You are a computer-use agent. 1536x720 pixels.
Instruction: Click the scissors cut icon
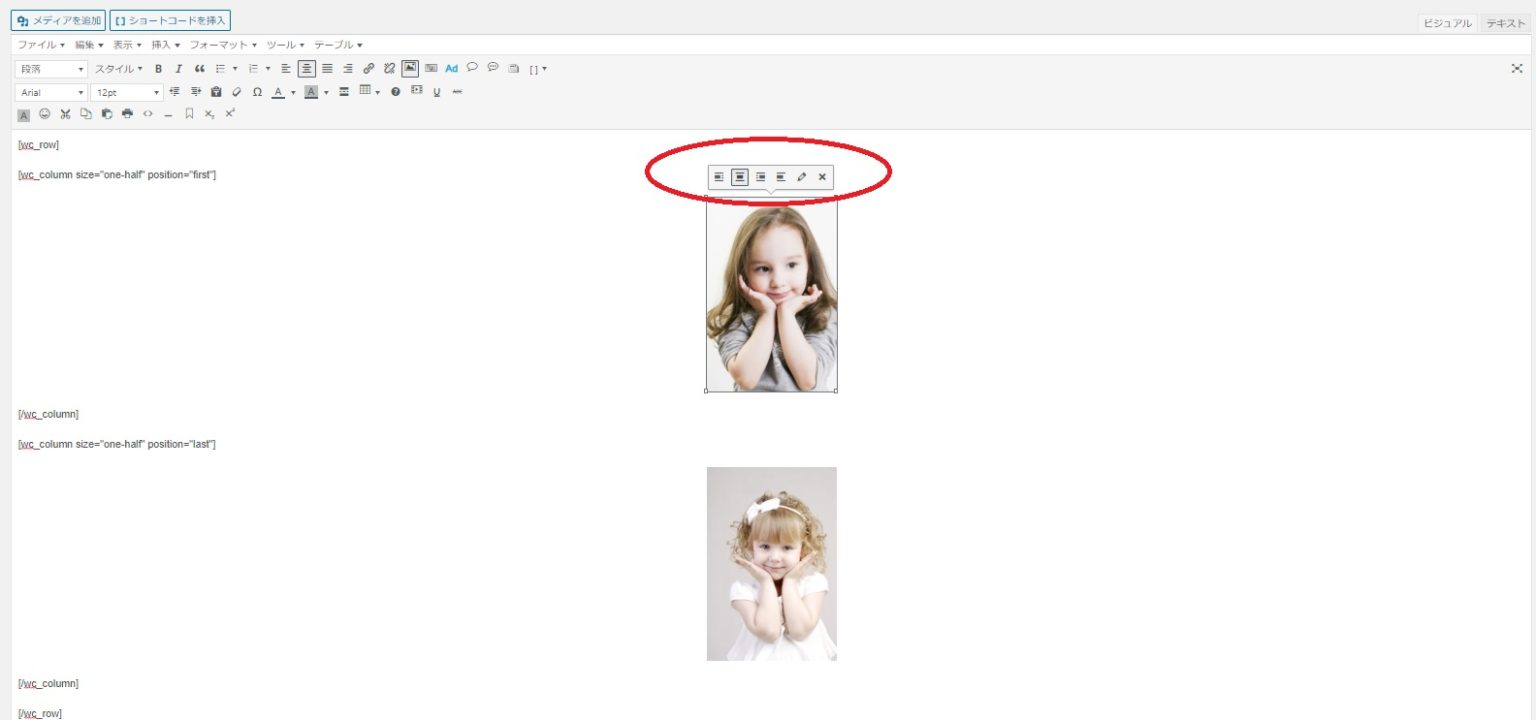(x=65, y=114)
